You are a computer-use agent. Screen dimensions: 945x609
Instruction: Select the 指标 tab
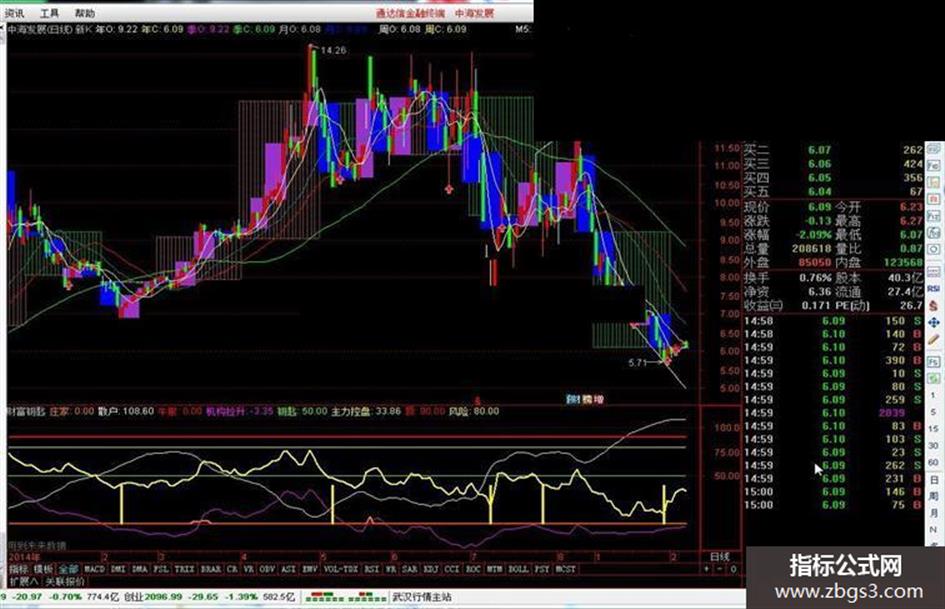point(19,569)
